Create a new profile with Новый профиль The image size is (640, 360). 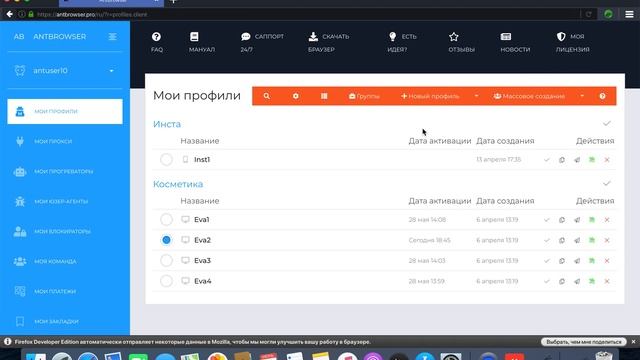coord(430,96)
